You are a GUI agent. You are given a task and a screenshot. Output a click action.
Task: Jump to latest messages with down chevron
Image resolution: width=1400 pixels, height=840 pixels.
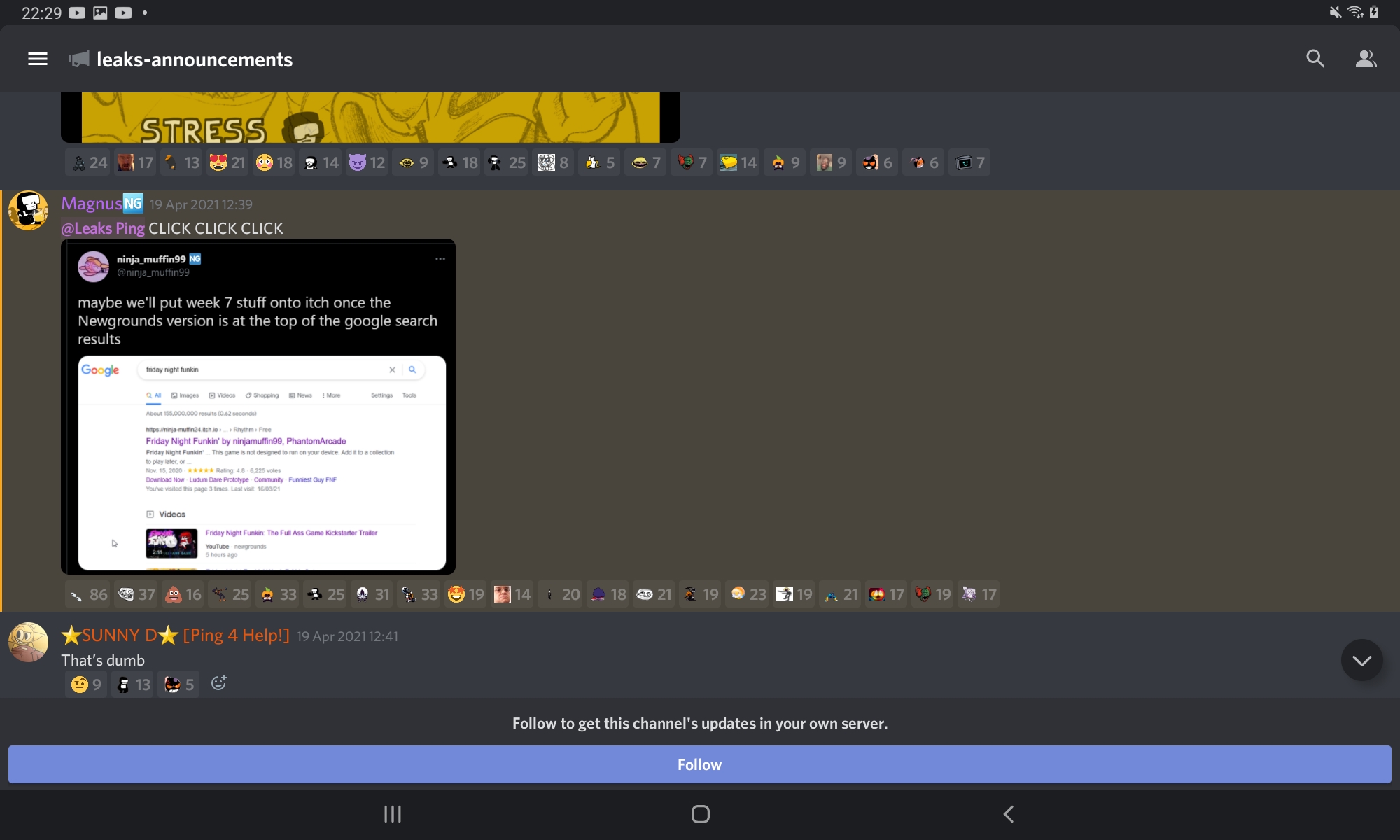point(1361,660)
